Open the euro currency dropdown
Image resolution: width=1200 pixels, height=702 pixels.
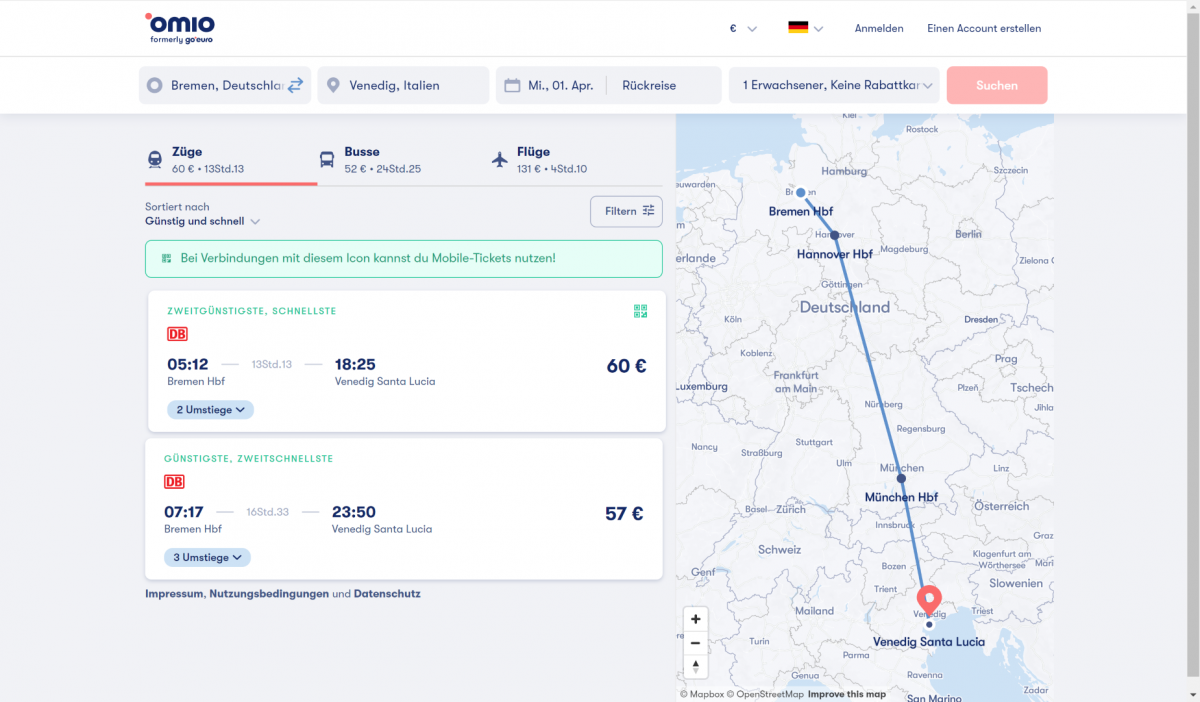click(742, 28)
